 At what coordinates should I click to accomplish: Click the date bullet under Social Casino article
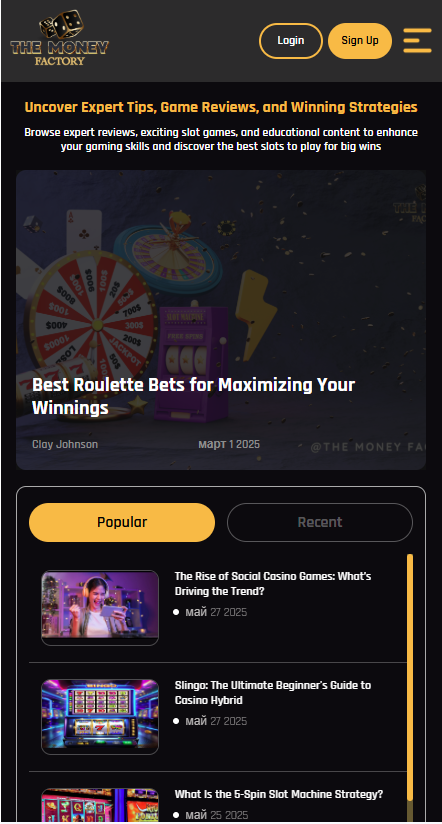[x=176, y=612]
